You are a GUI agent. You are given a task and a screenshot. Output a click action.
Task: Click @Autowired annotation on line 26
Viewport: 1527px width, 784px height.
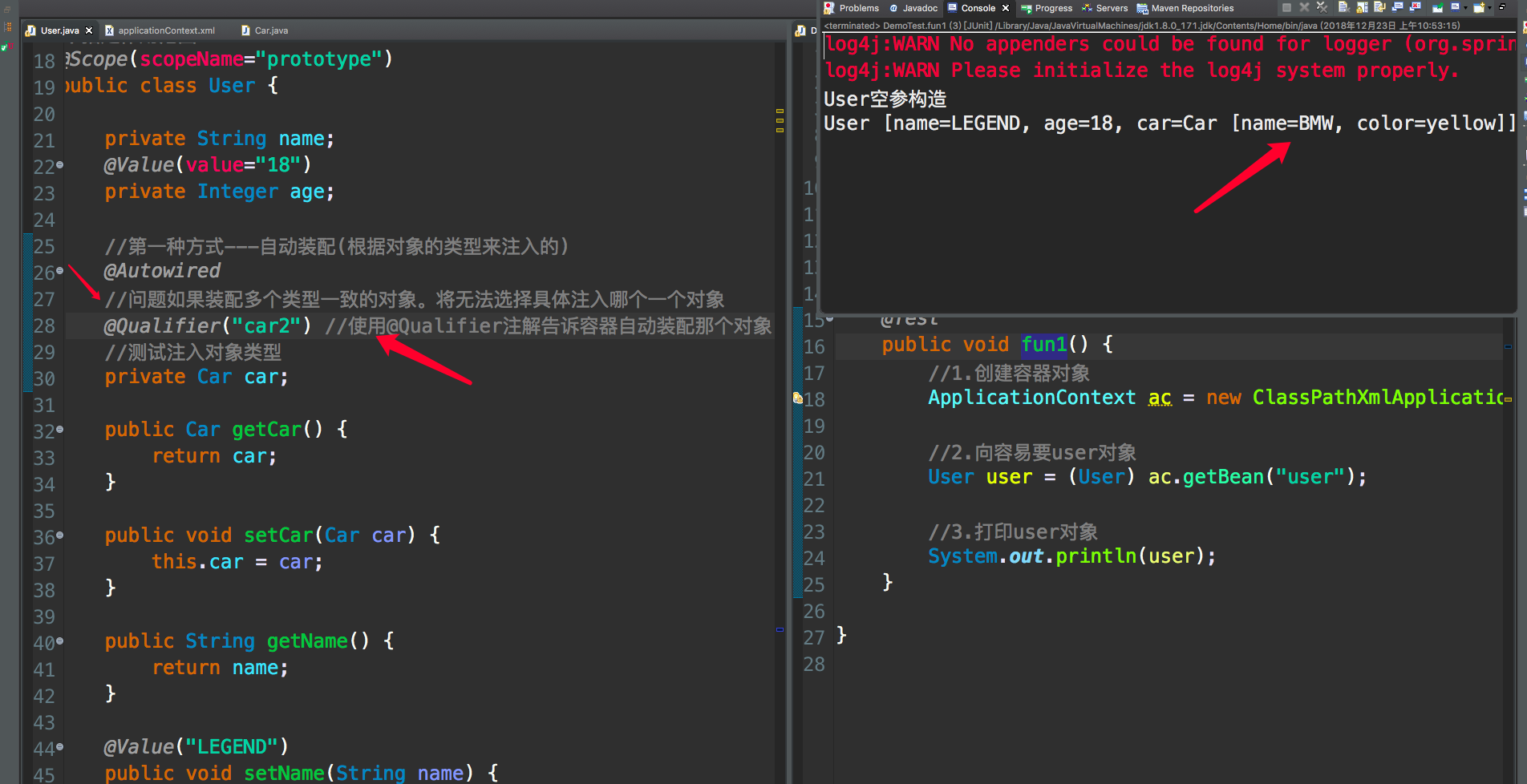point(162,271)
